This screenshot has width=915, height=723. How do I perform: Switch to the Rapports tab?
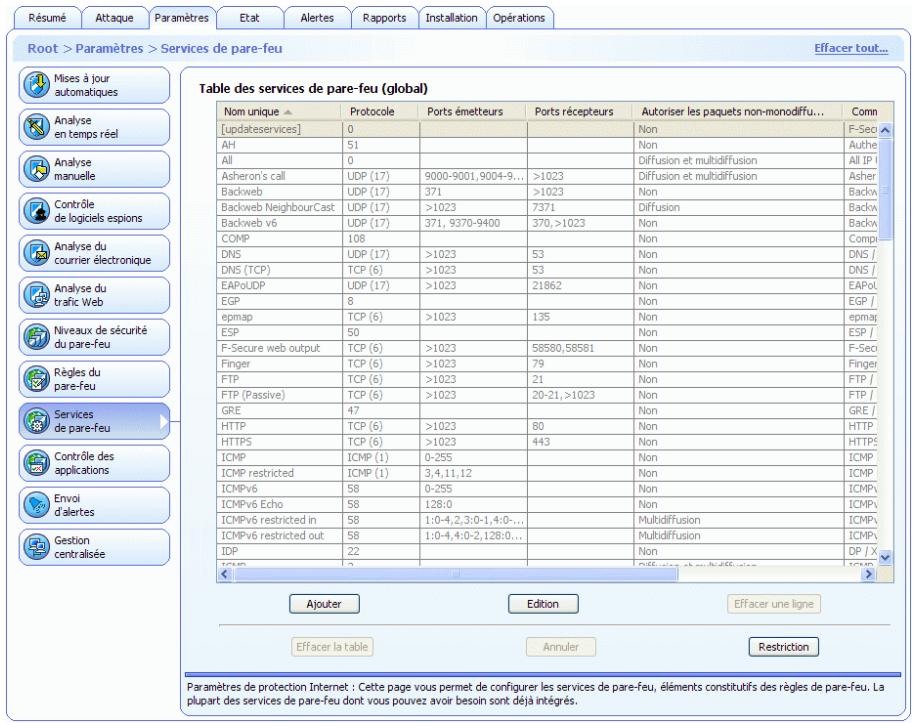point(384,18)
